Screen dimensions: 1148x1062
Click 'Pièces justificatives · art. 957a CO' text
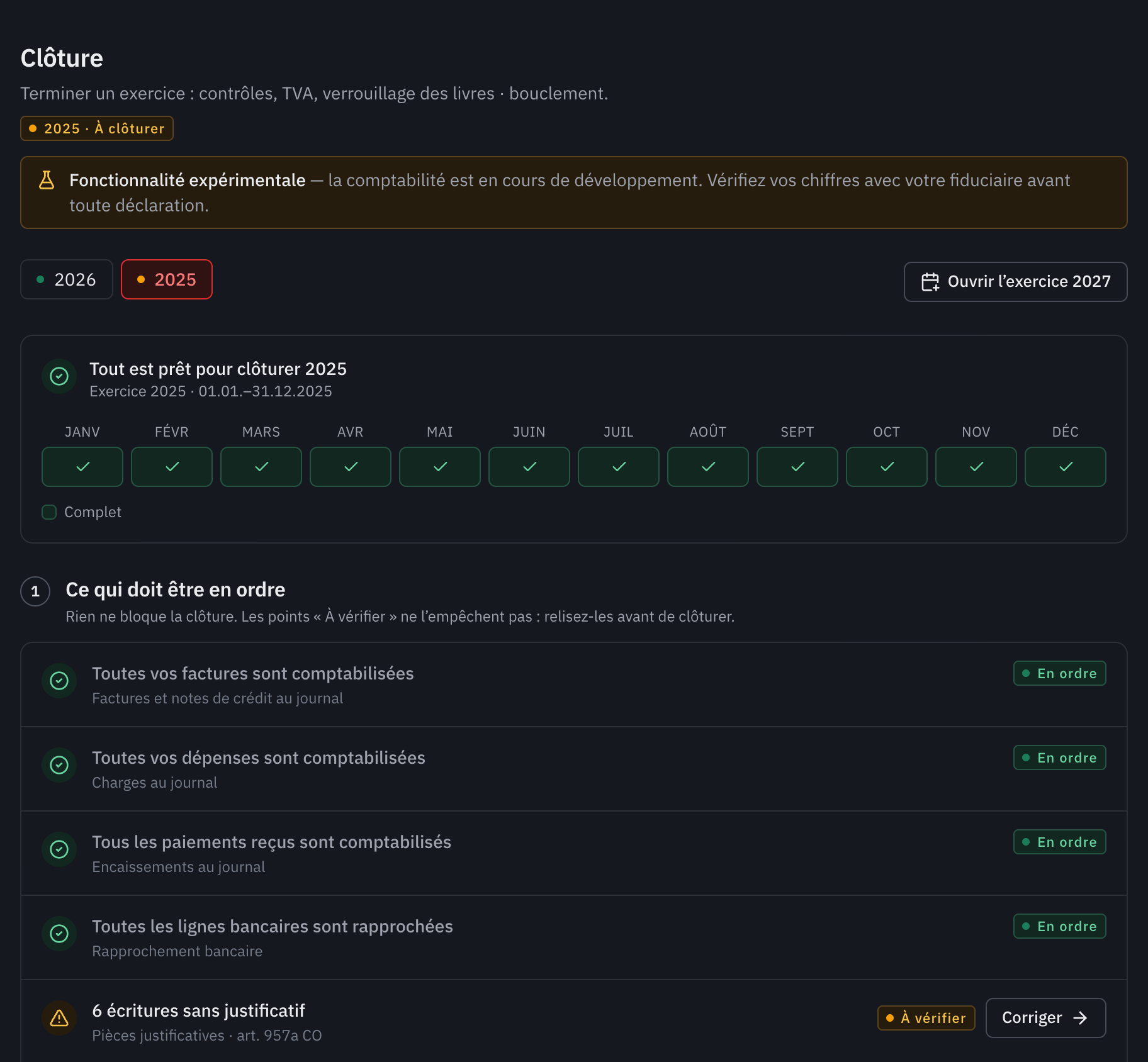point(207,1036)
